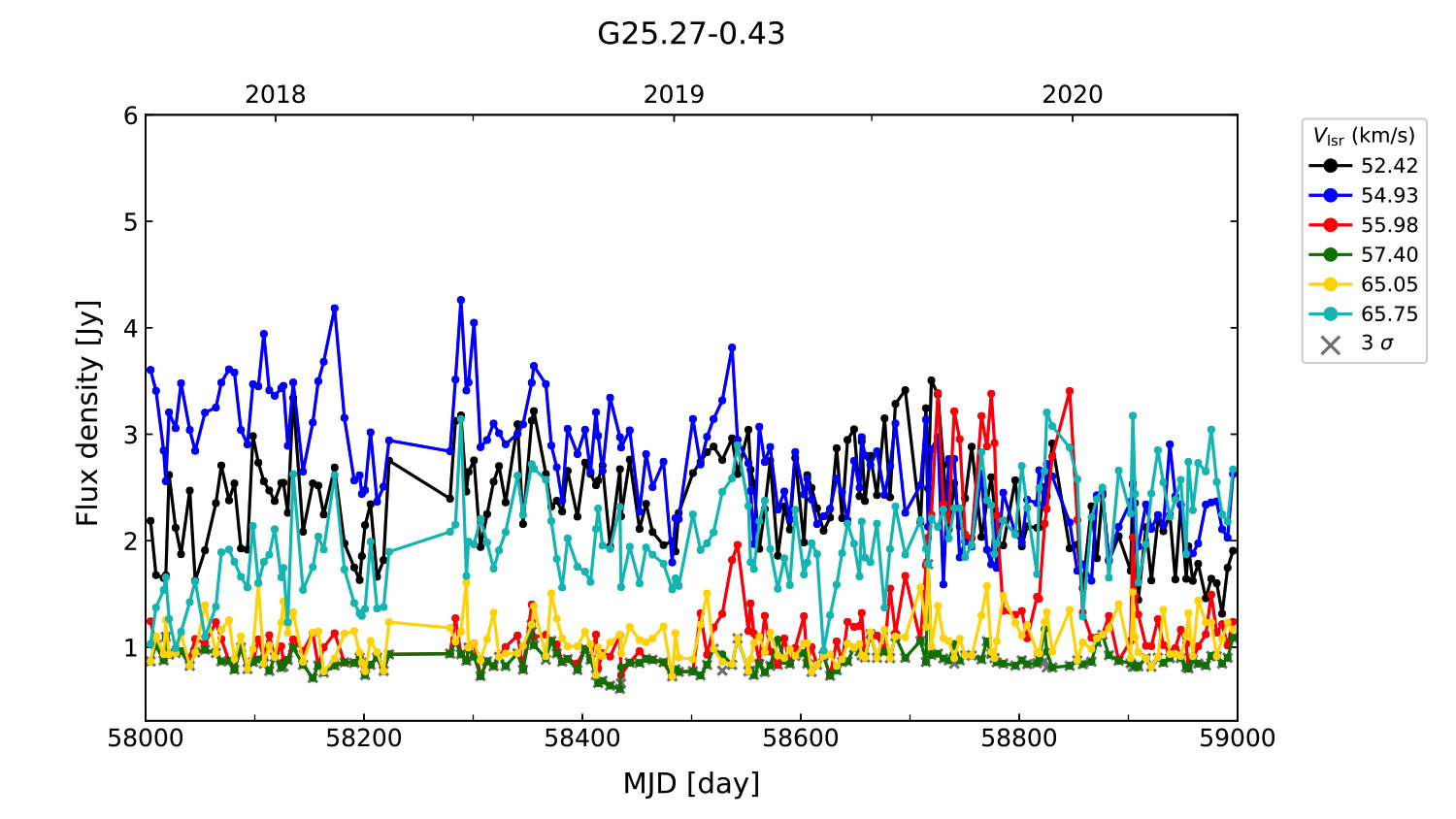Click the black 52.42 legend marker
The width and height of the screenshot is (1456, 819).
point(1330,166)
